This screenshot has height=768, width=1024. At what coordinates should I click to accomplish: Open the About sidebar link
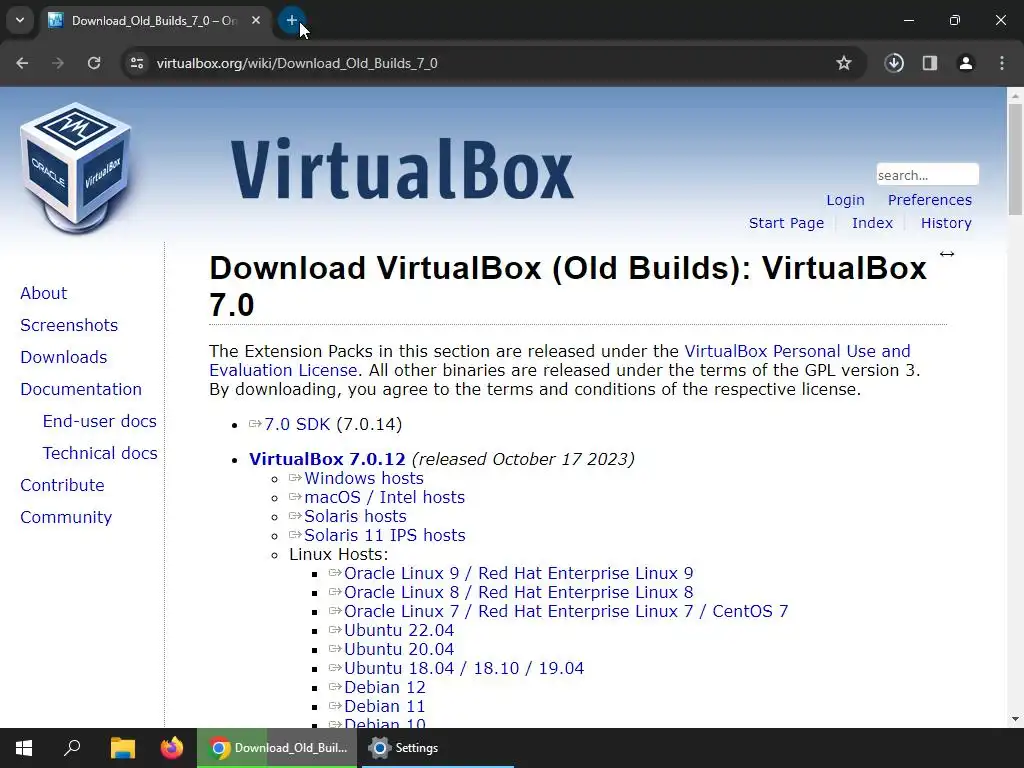pyautogui.click(x=43, y=293)
